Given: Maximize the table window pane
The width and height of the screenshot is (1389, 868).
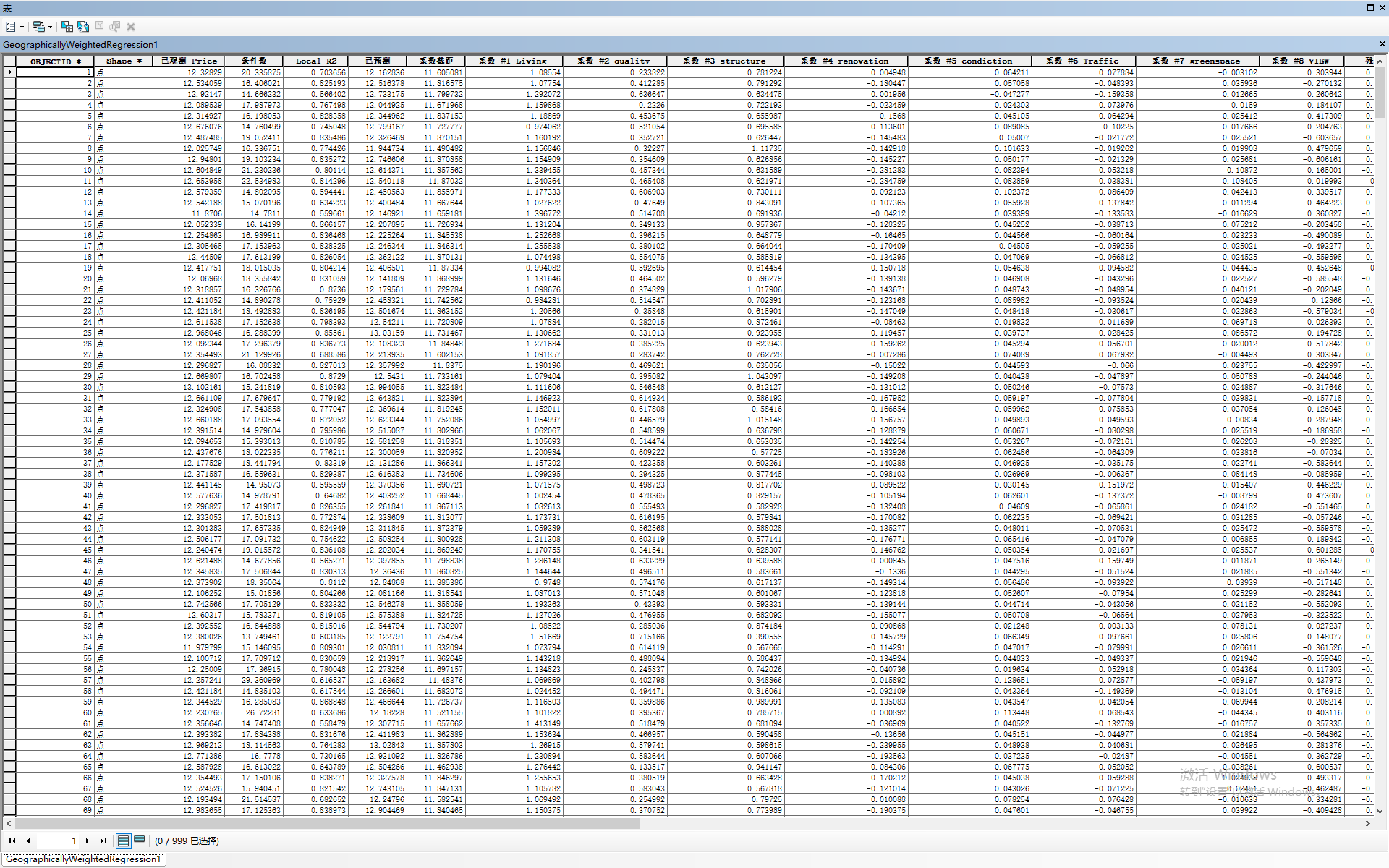Looking at the screenshot, I should pos(1370,7).
